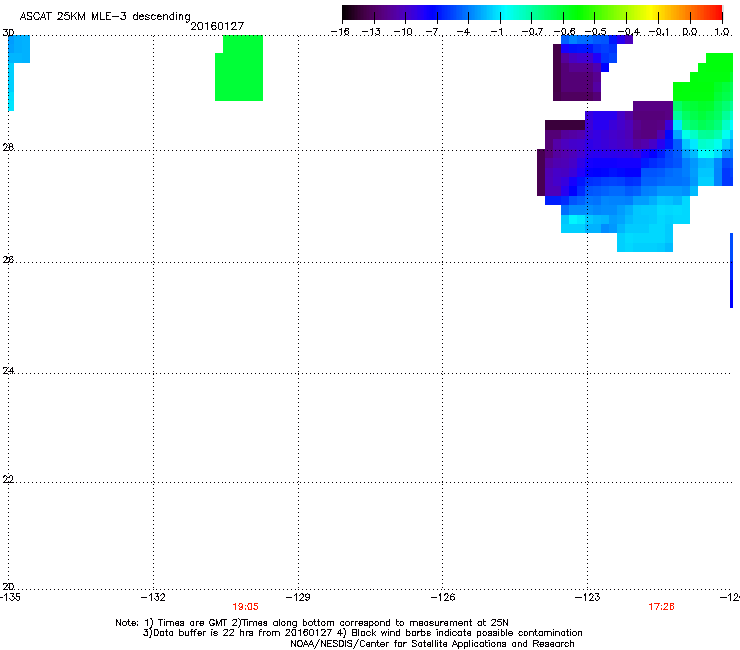Image resolution: width=740 pixels, height=650 pixels.
Task: Click the longitude label '-123'
Action: pos(588,597)
